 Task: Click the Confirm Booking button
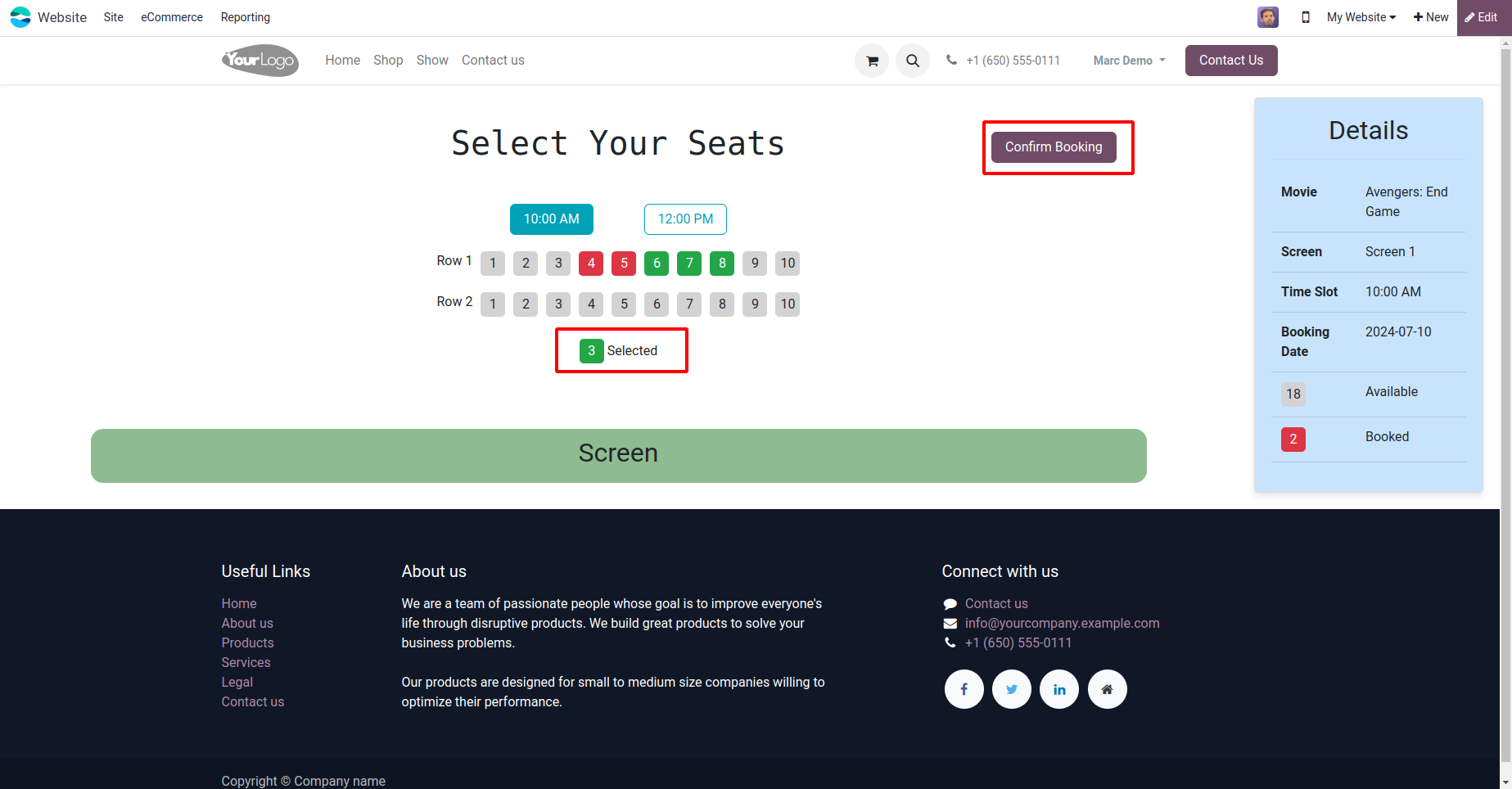[1054, 147]
